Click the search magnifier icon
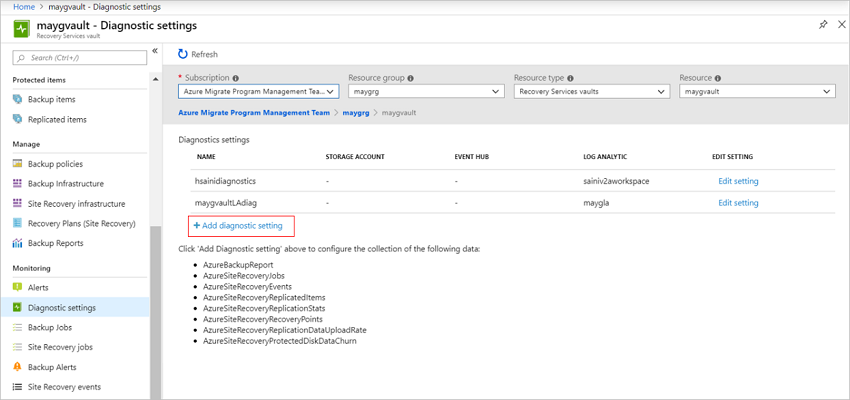The image size is (850, 400). (x=21, y=57)
